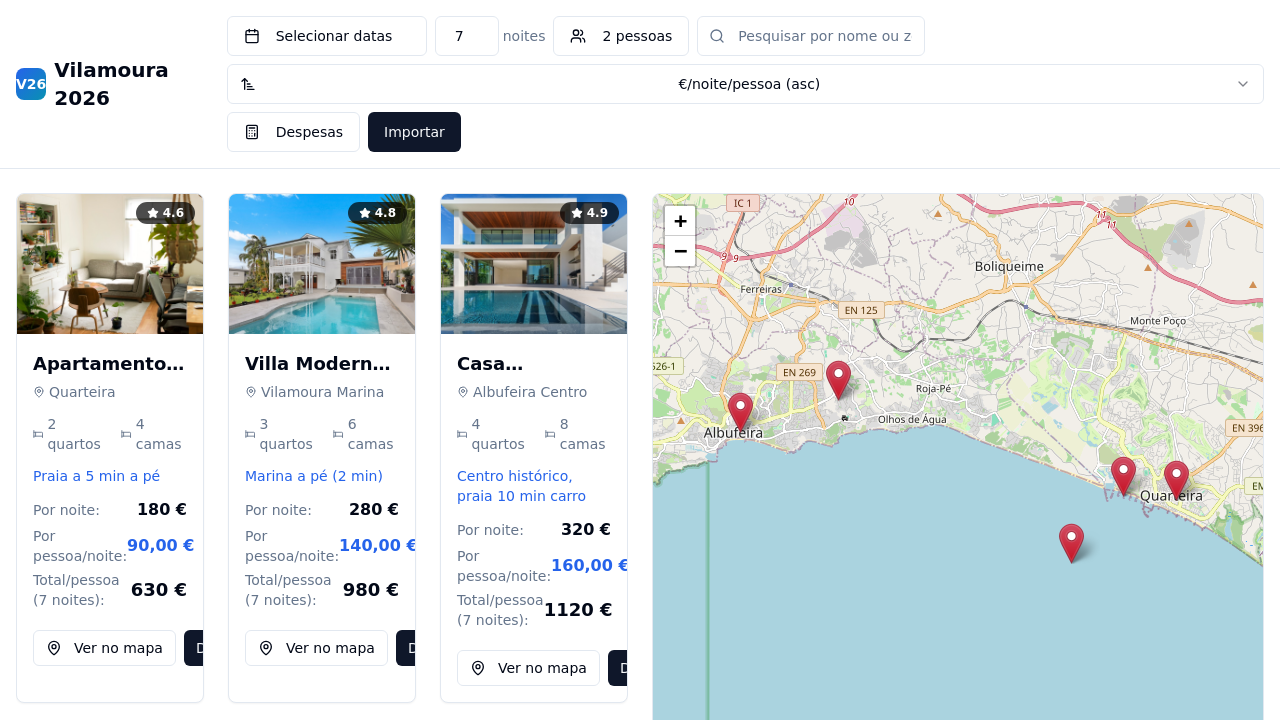The image size is (1280, 720).
Task: Click the calendar icon in Selecionar datas
Action: click(x=254, y=35)
